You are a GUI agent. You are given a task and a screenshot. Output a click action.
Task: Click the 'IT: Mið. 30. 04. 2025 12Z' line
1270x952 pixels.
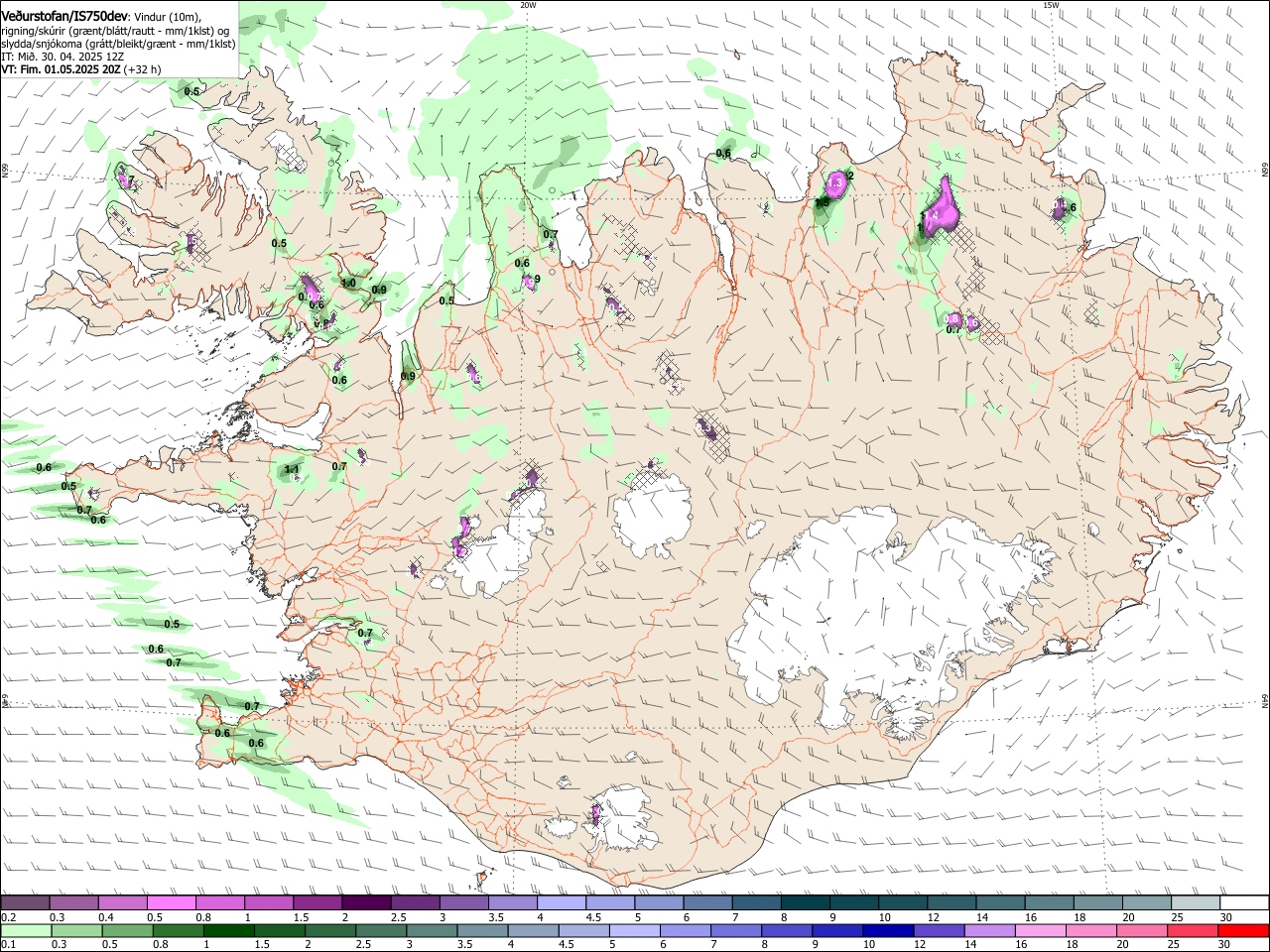tap(63, 58)
